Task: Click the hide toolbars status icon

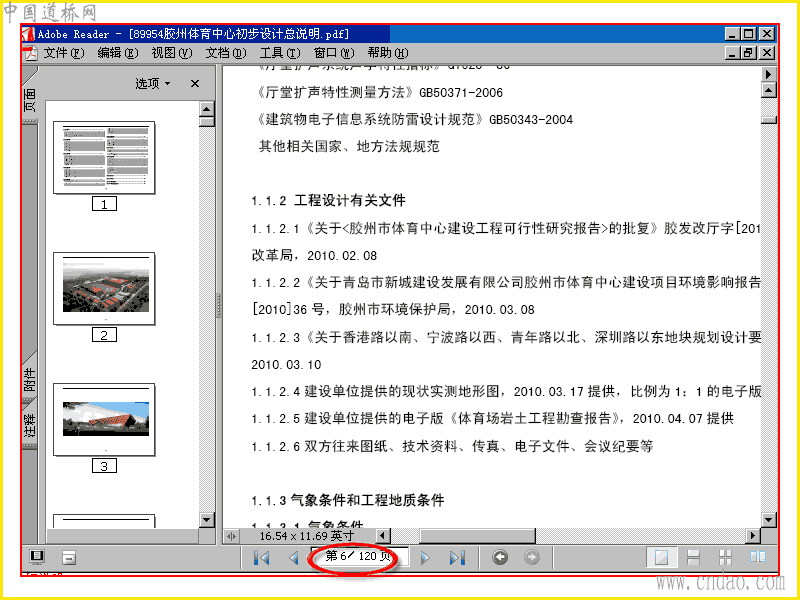Action: click(69, 558)
